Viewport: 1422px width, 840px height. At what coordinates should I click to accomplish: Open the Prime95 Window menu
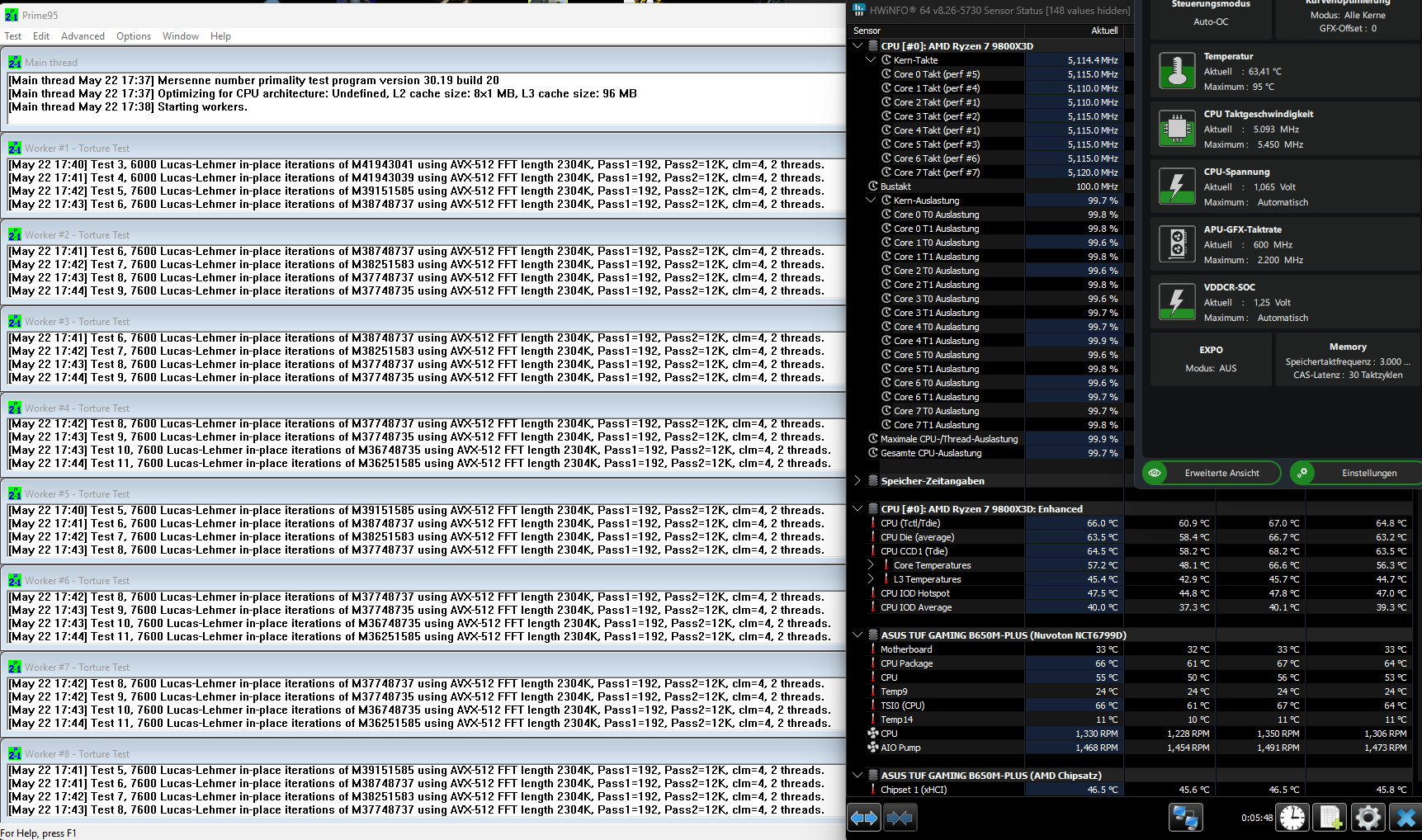181,36
